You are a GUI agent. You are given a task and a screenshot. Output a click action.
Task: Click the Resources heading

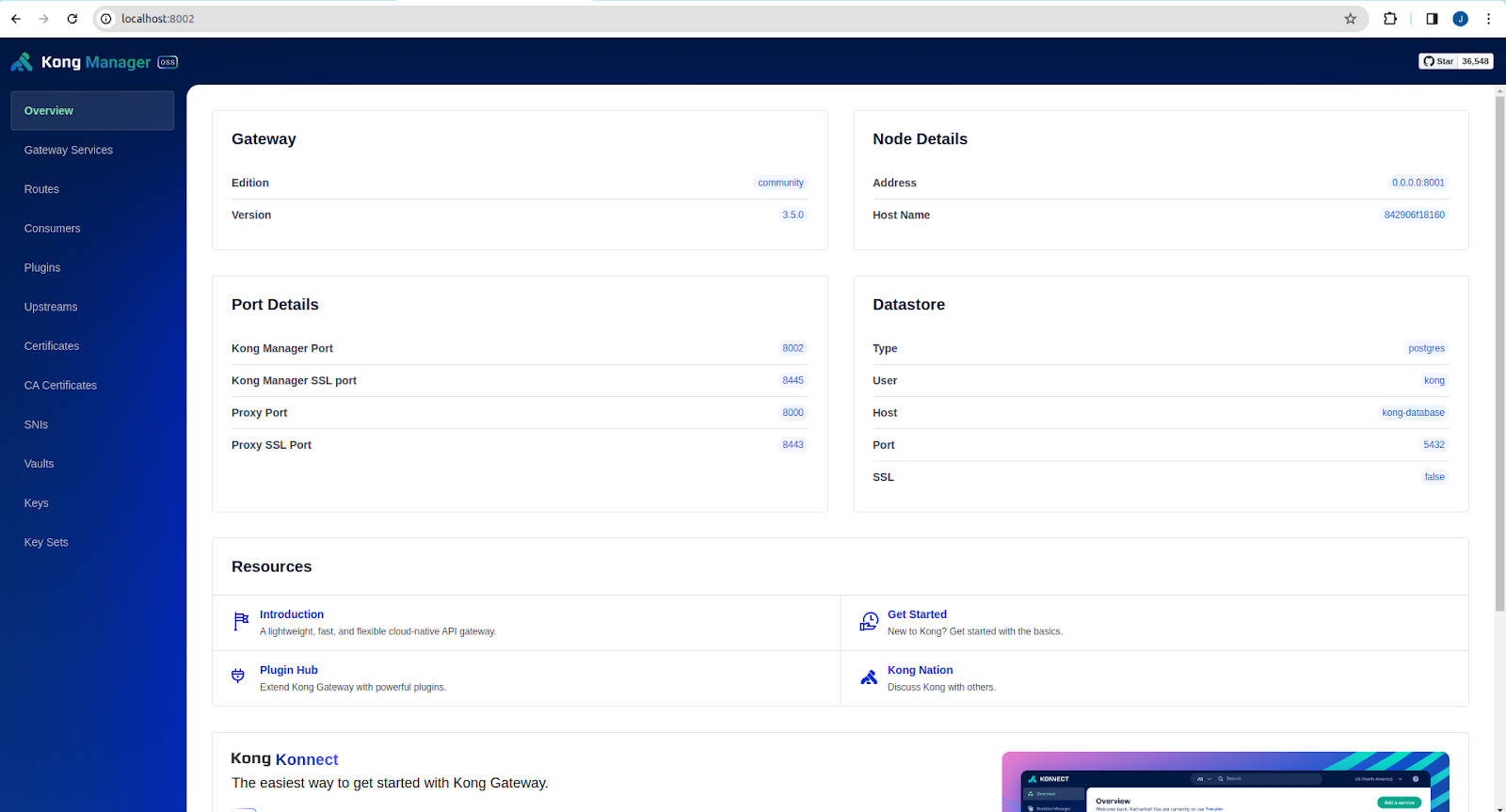271,566
